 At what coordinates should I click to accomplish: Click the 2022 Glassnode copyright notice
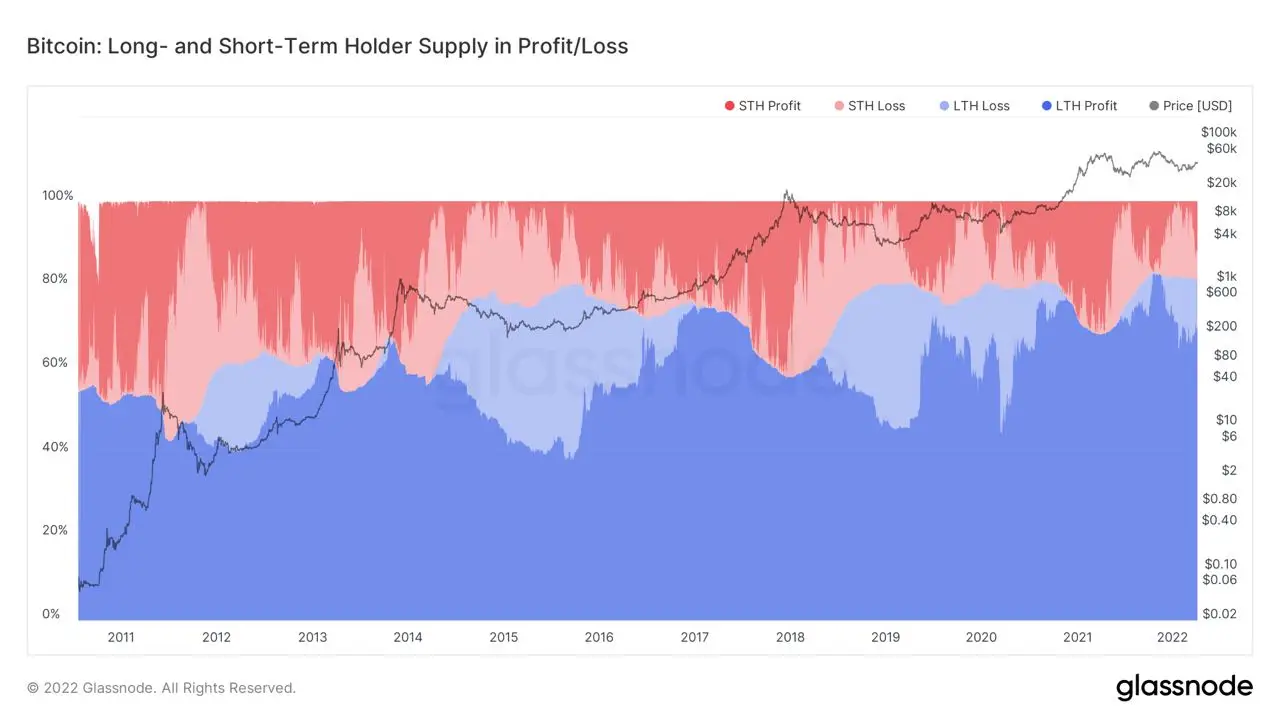point(161,688)
